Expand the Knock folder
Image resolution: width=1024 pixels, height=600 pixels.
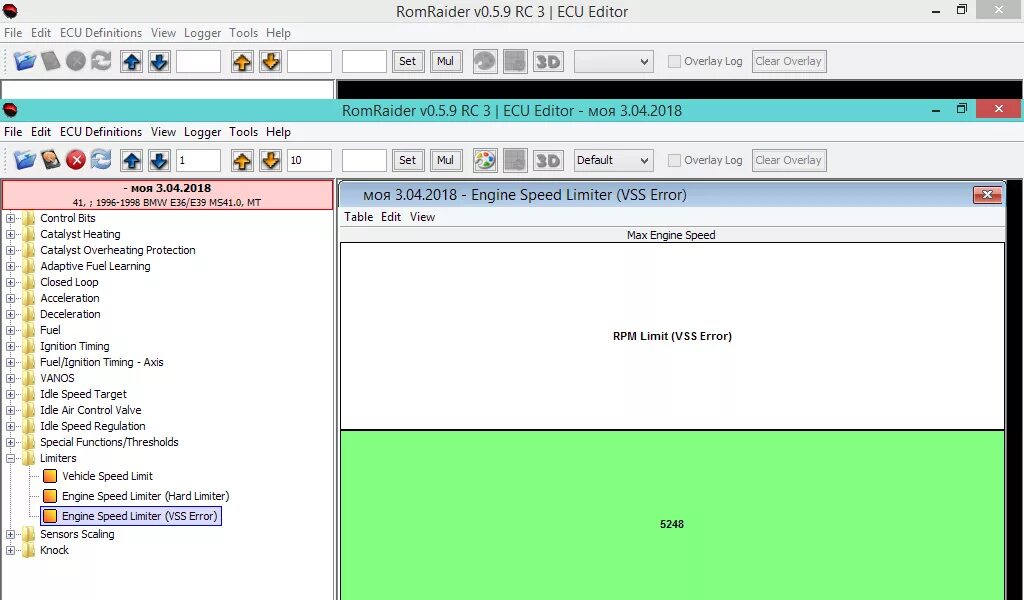click(10, 550)
